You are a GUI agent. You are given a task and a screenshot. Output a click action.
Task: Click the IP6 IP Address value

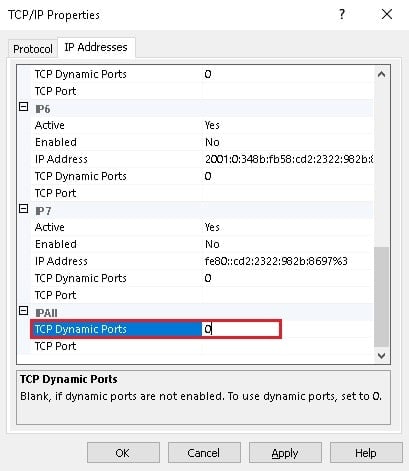(x=288, y=159)
